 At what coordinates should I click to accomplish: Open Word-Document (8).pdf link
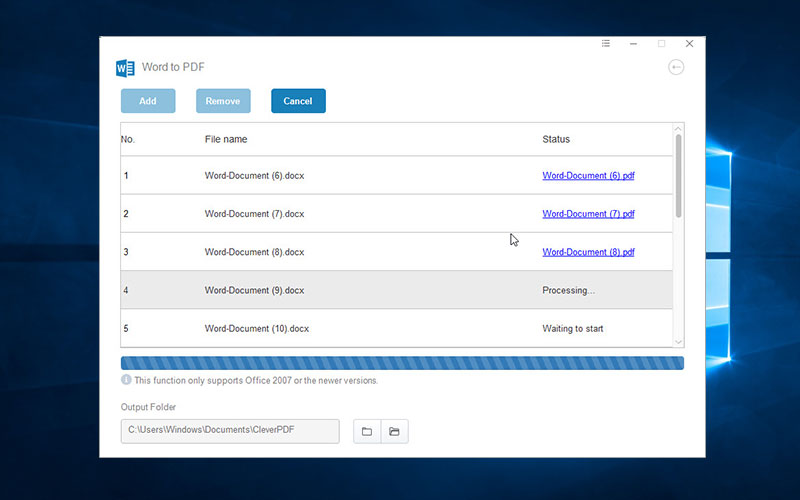pyautogui.click(x=588, y=252)
